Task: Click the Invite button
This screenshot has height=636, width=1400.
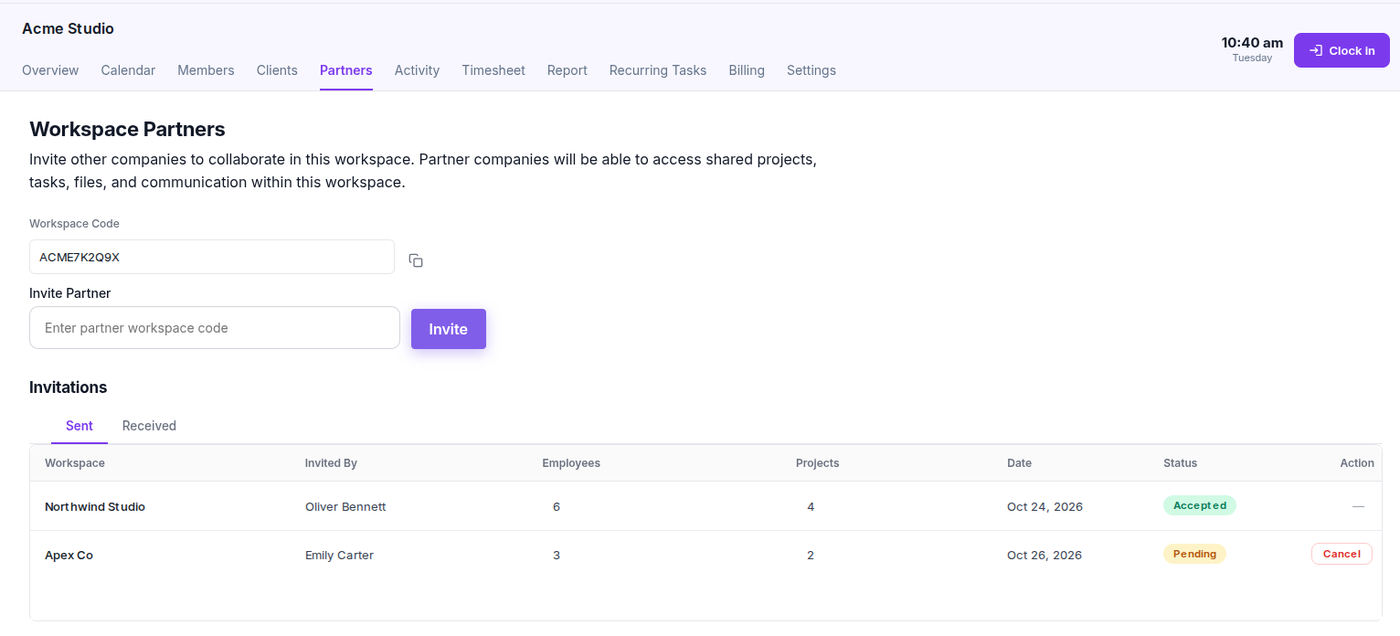Action: pos(448,329)
